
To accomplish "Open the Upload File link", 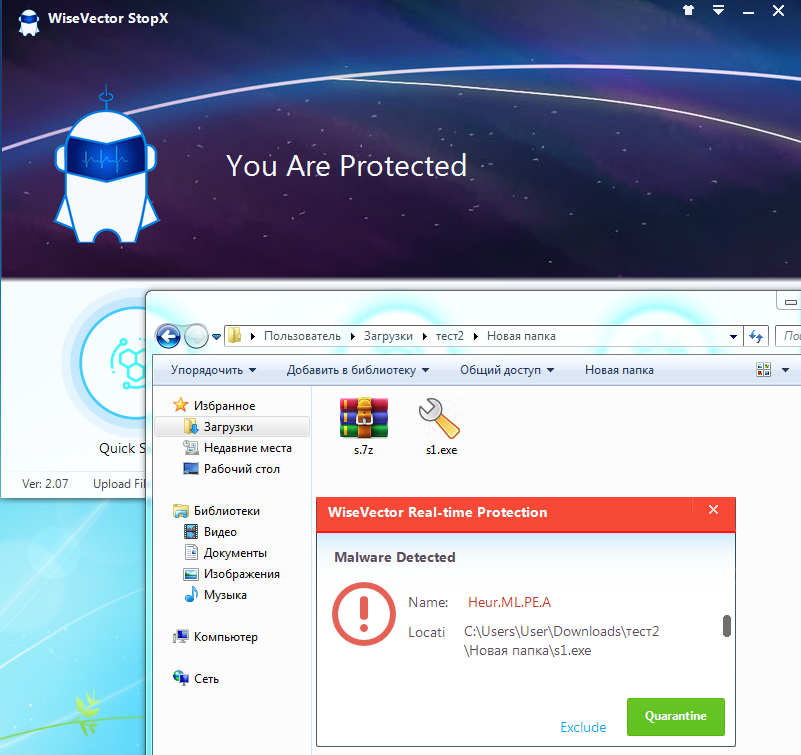I will [x=119, y=484].
